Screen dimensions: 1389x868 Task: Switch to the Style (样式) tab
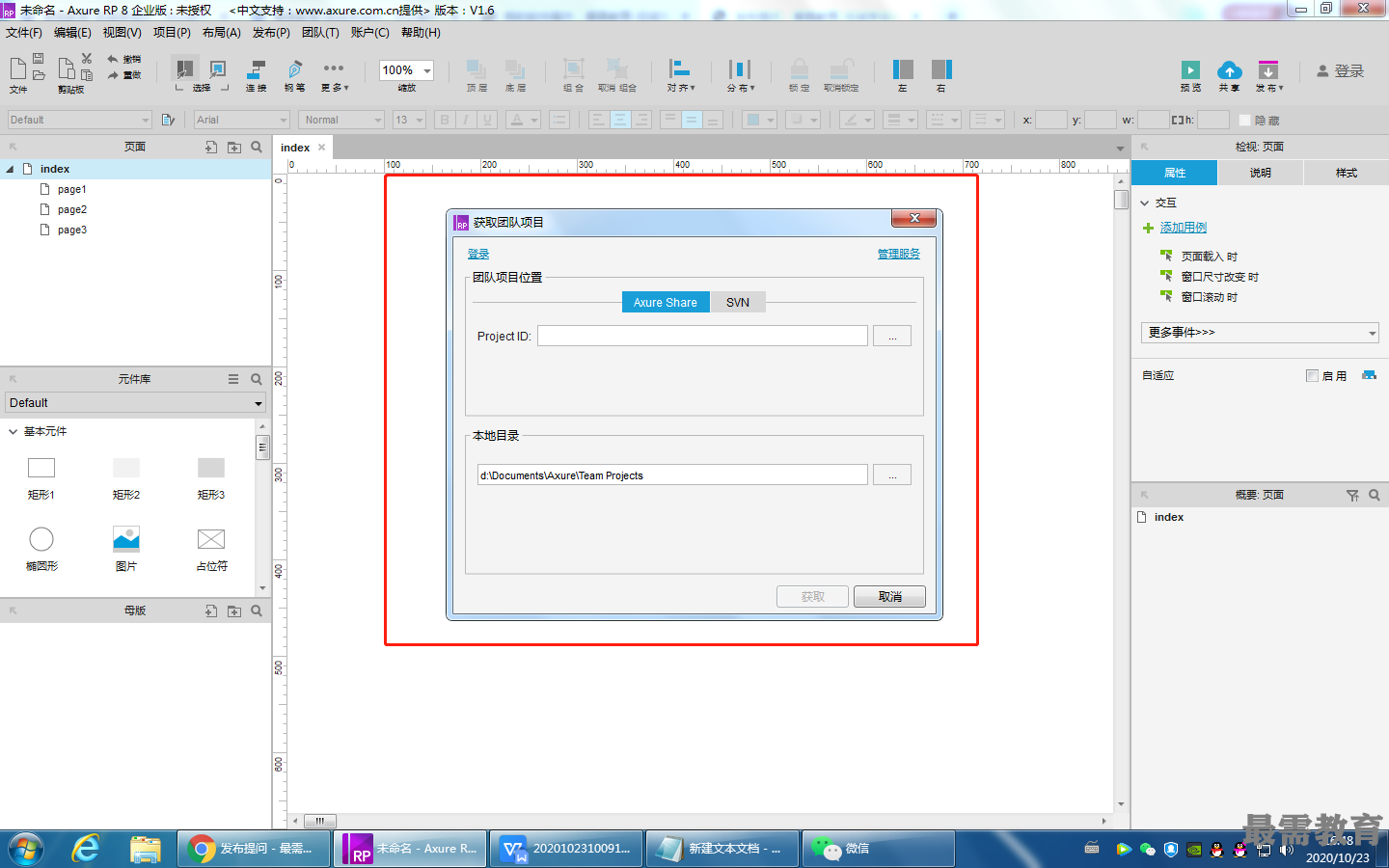[1347, 173]
